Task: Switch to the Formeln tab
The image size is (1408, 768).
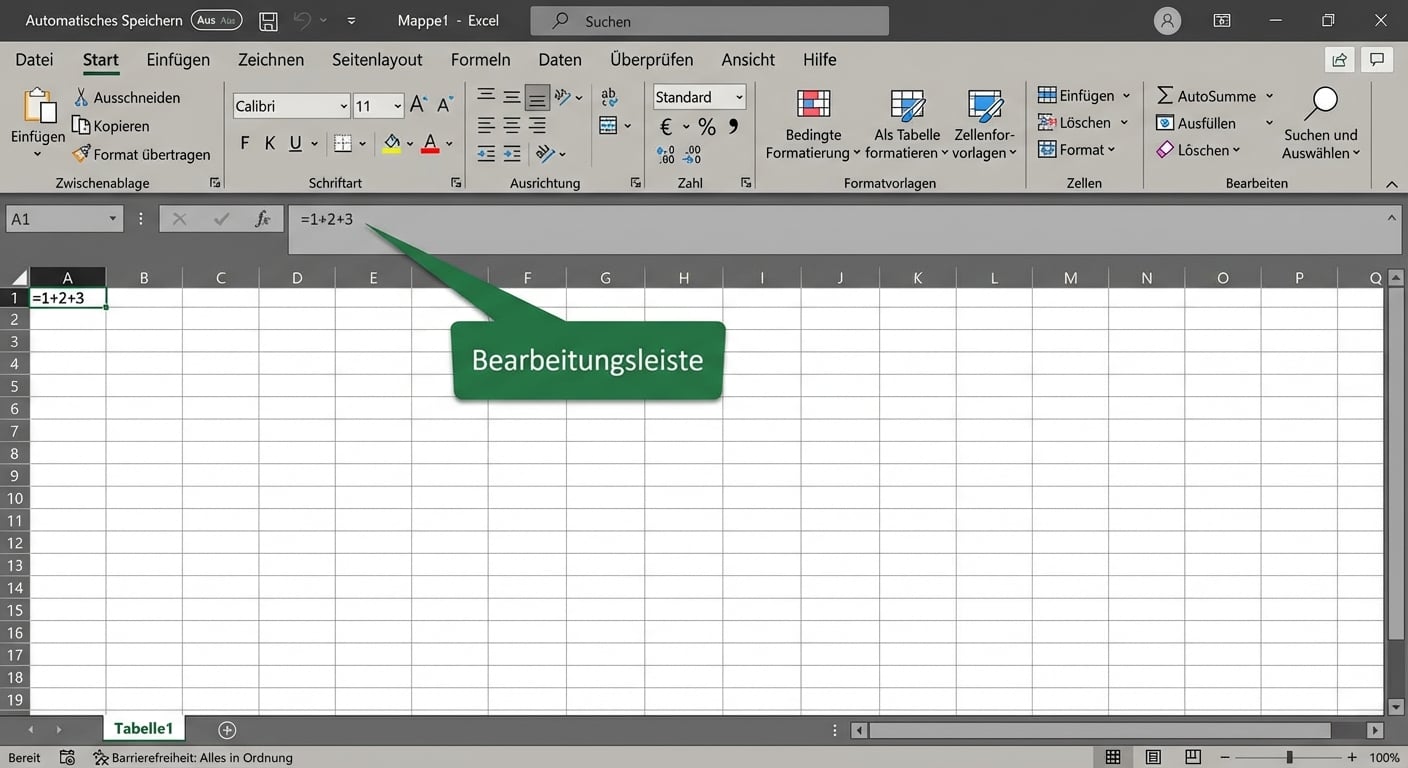Action: pos(480,59)
